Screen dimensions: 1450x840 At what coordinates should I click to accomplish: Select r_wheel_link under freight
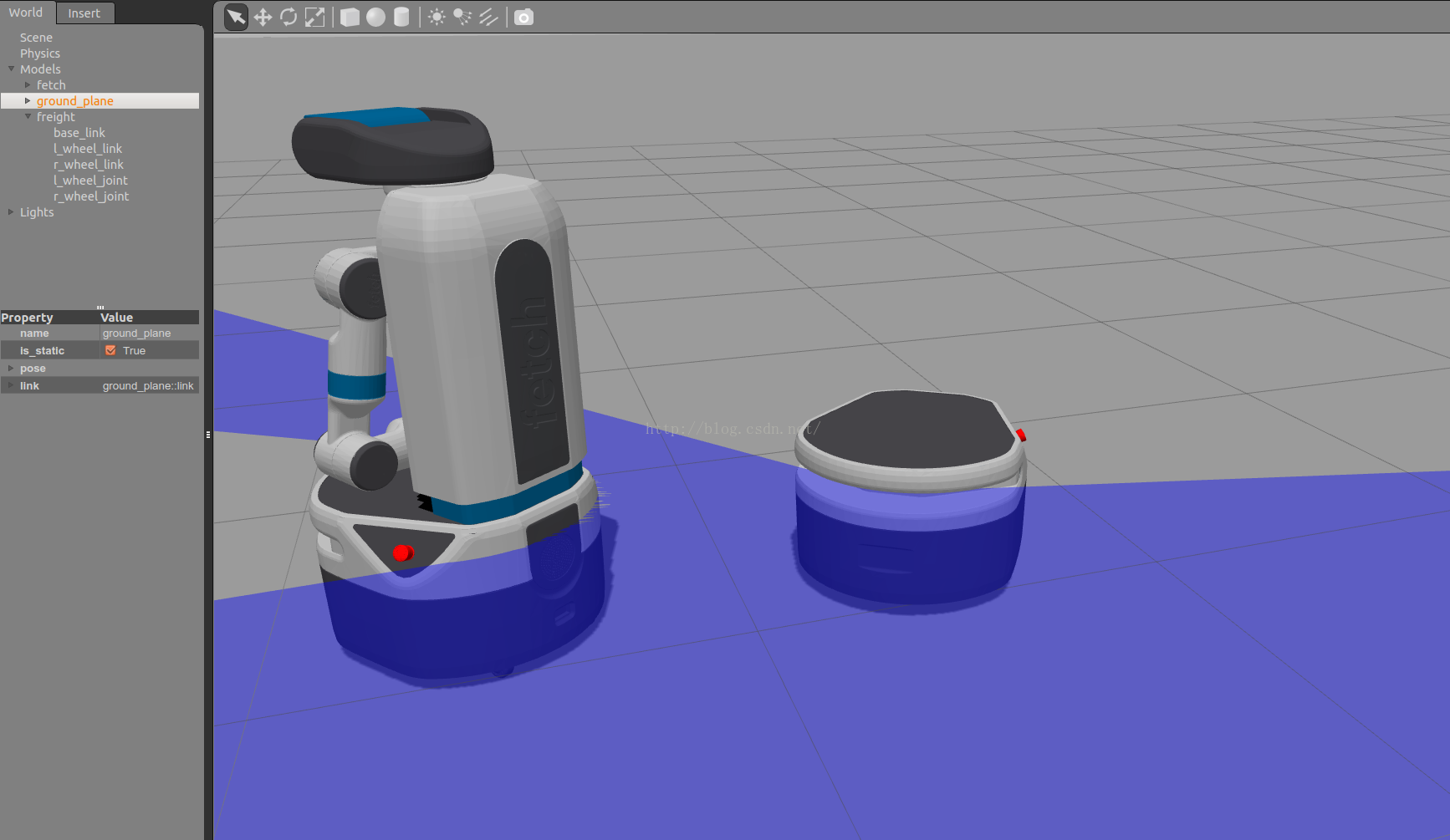89,165
